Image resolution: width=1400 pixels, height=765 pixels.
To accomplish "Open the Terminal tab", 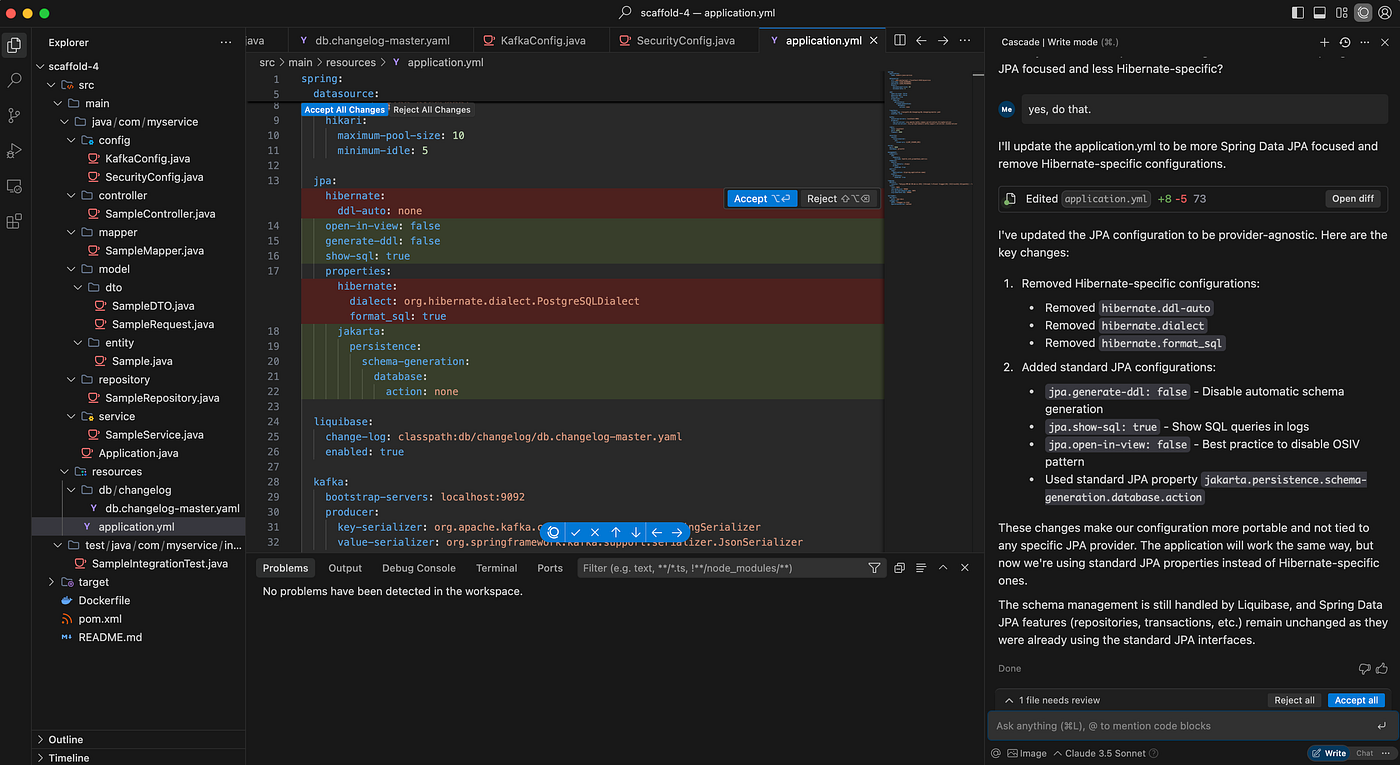I will point(496,568).
